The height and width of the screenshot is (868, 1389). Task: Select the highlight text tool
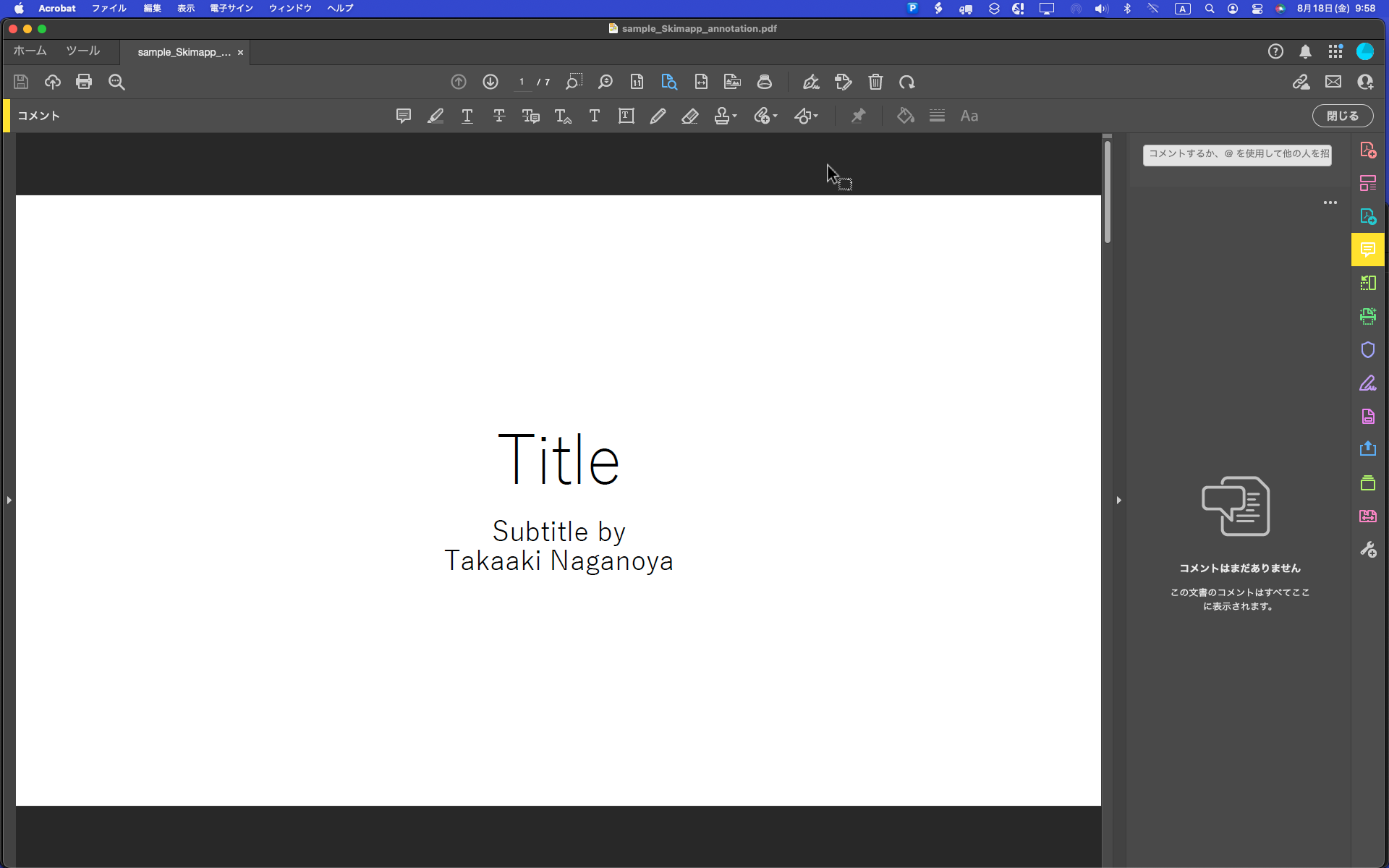pos(436,116)
